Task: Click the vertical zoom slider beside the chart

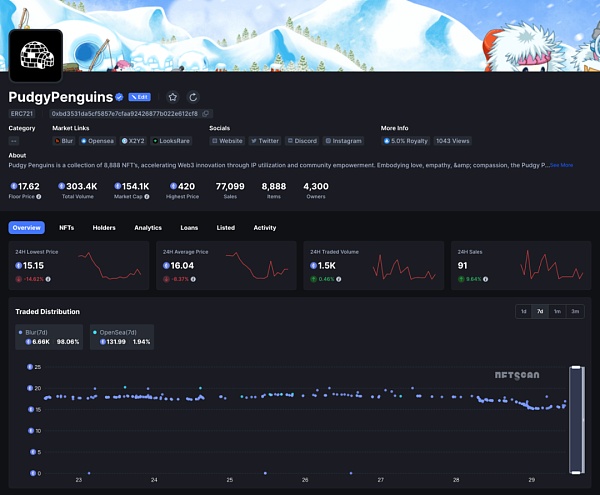Action: [576, 420]
